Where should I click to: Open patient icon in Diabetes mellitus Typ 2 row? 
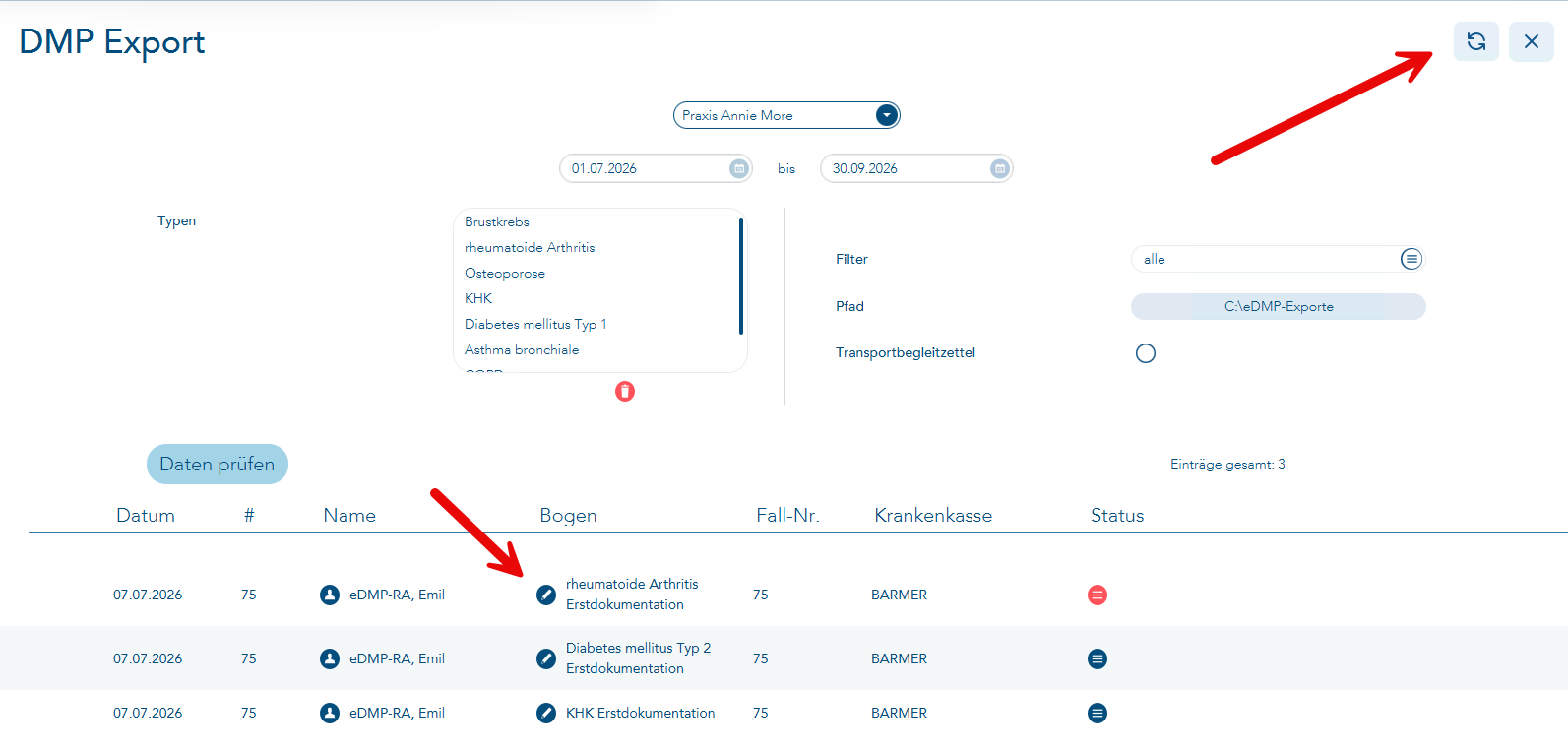click(x=330, y=658)
